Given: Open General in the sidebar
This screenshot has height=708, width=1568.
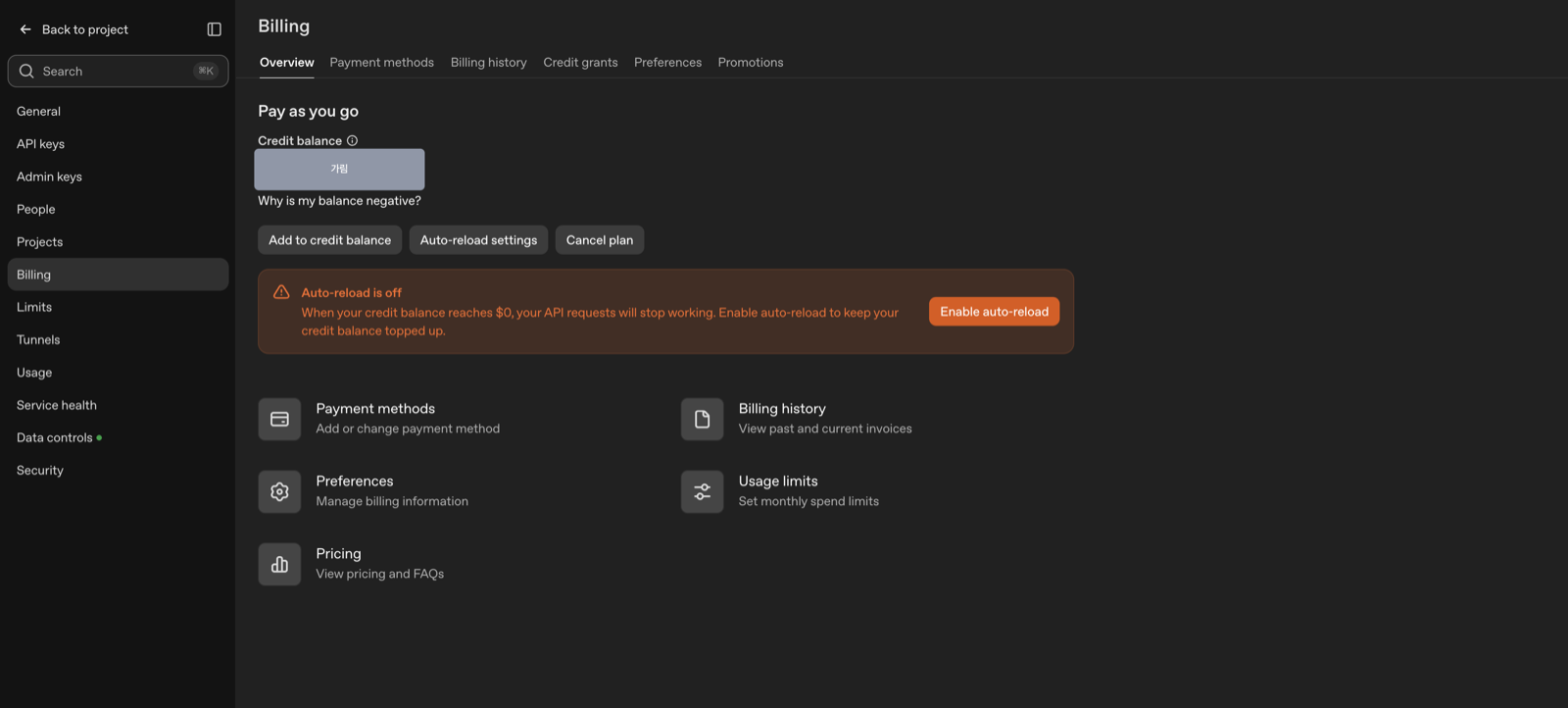Looking at the screenshot, I should coord(118,111).
